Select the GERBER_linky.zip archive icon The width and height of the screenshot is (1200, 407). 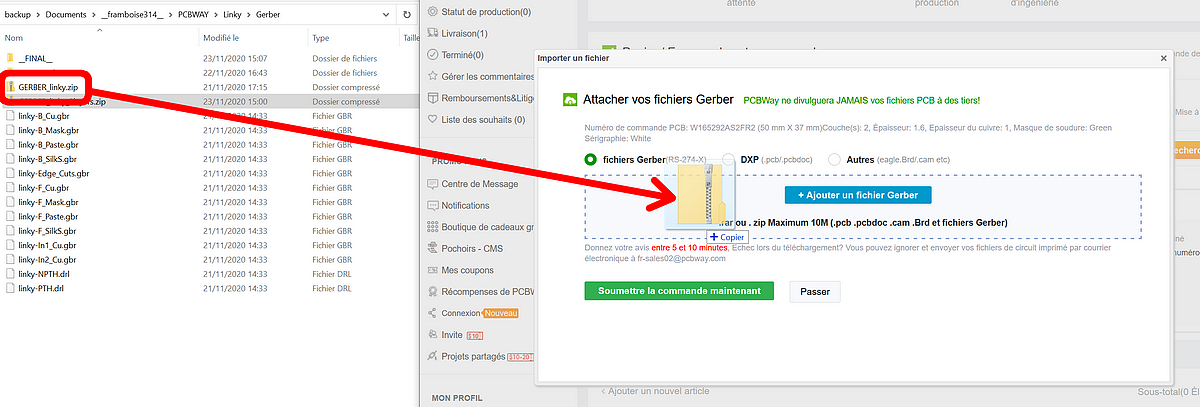click(x=10, y=87)
